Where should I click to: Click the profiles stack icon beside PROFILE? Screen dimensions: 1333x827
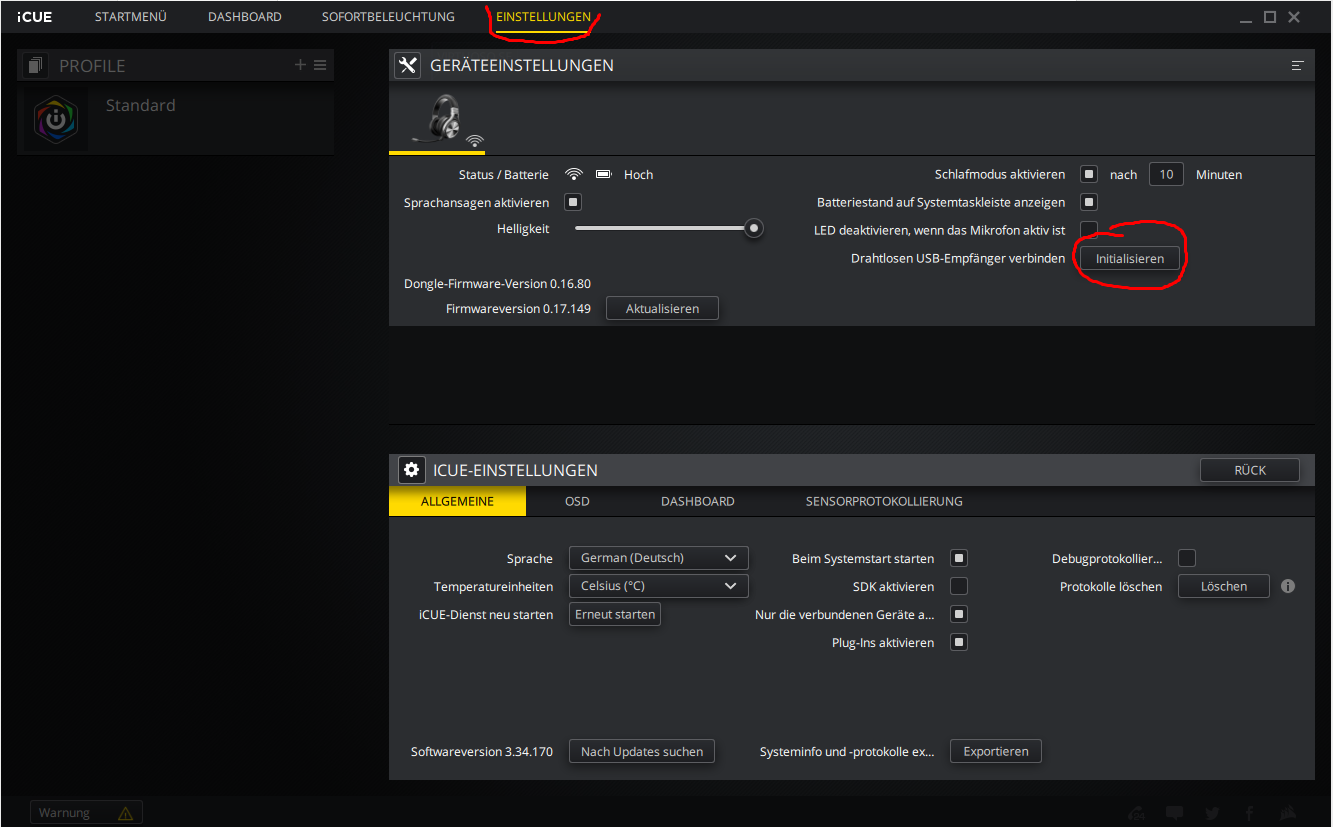36,66
